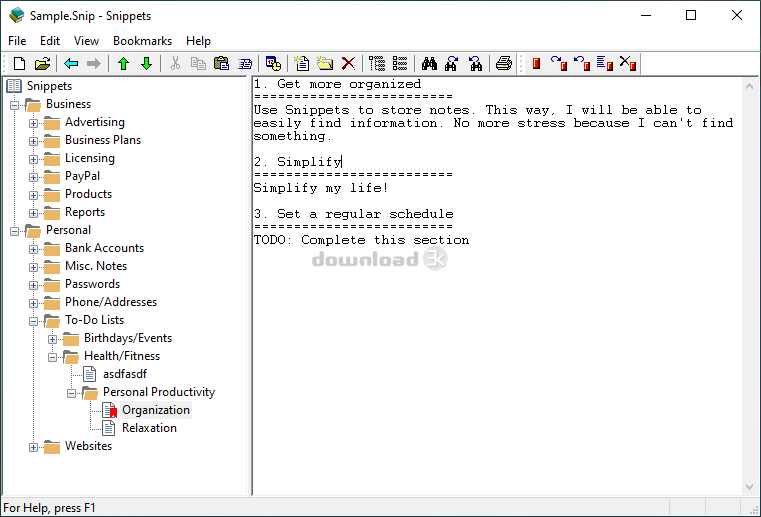Expand the Reports folder
This screenshot has width=761, height=517.
(x=33, y=213)
